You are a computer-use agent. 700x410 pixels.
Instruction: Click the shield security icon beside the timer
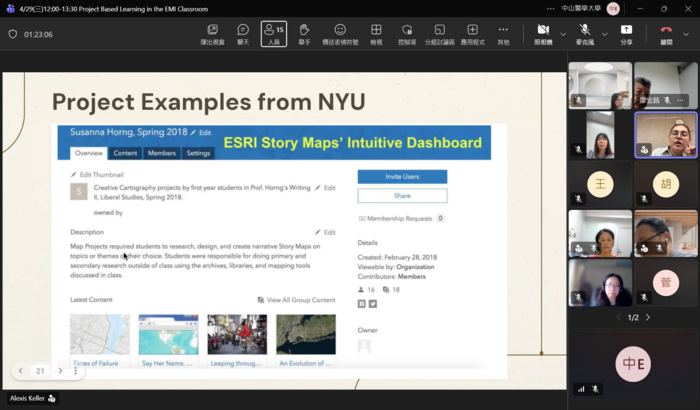pyautogui.click(x=13, y=34)
